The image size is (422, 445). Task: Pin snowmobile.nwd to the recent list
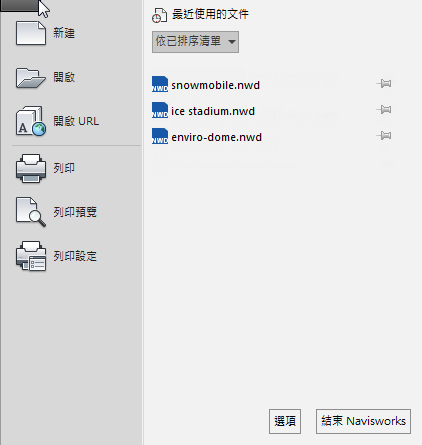[384, 83]
